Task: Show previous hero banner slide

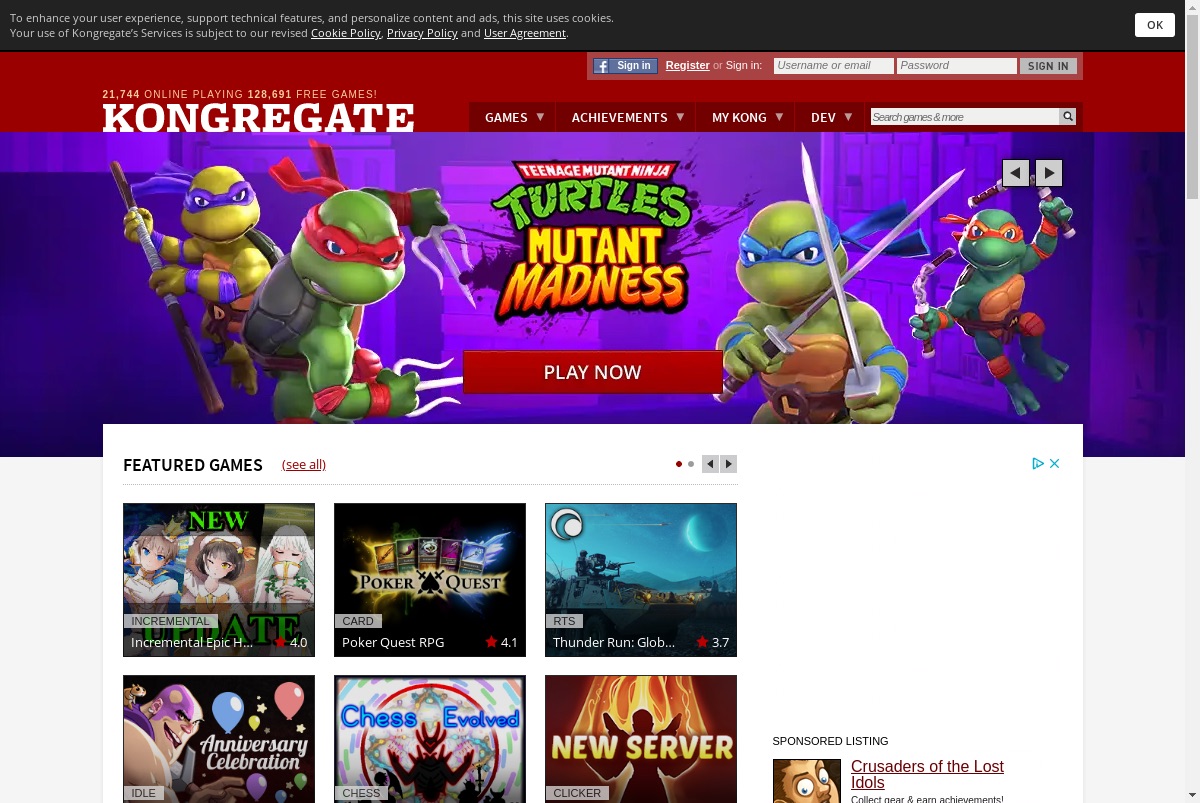Action: pos(1016,173)
